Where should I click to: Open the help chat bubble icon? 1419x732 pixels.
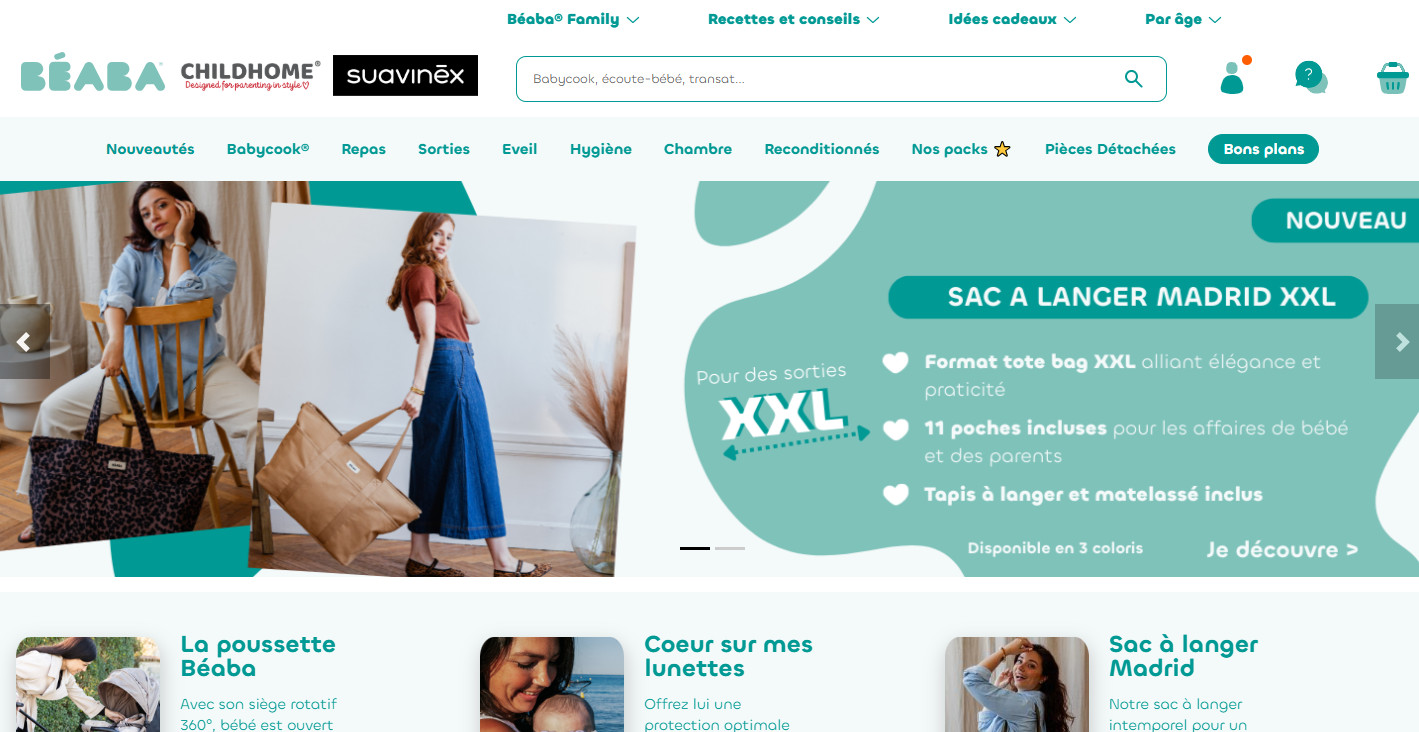click(x=1311, y=77)
